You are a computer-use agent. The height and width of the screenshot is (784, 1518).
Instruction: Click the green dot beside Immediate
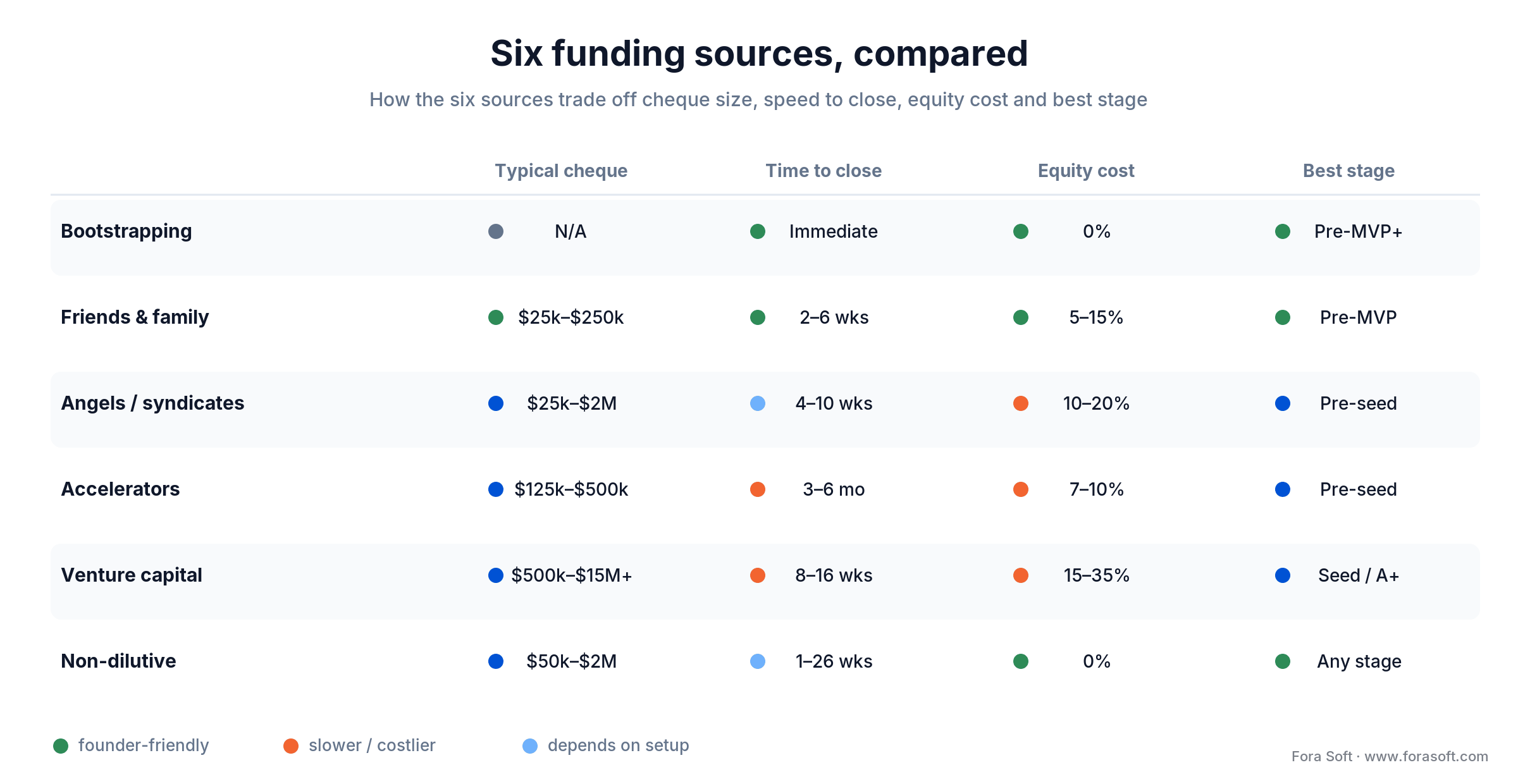[758, 231]
